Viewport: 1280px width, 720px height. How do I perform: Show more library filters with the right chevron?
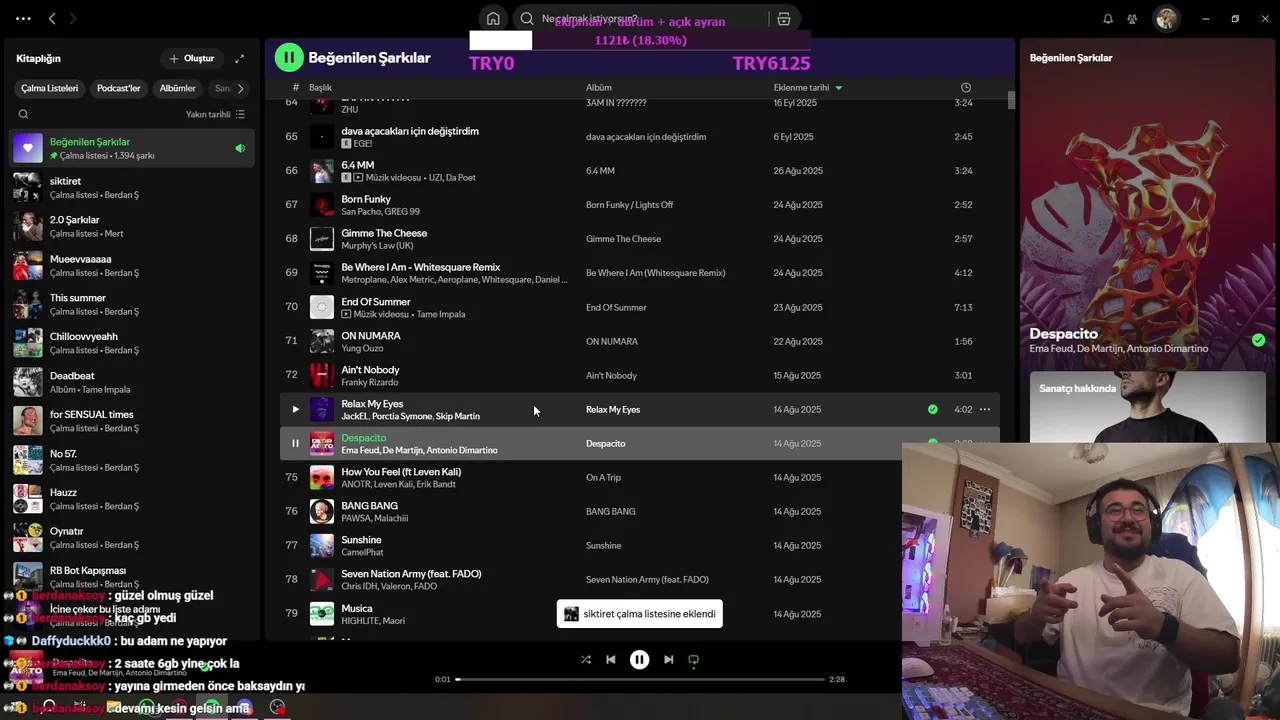[x=240, y=88]
